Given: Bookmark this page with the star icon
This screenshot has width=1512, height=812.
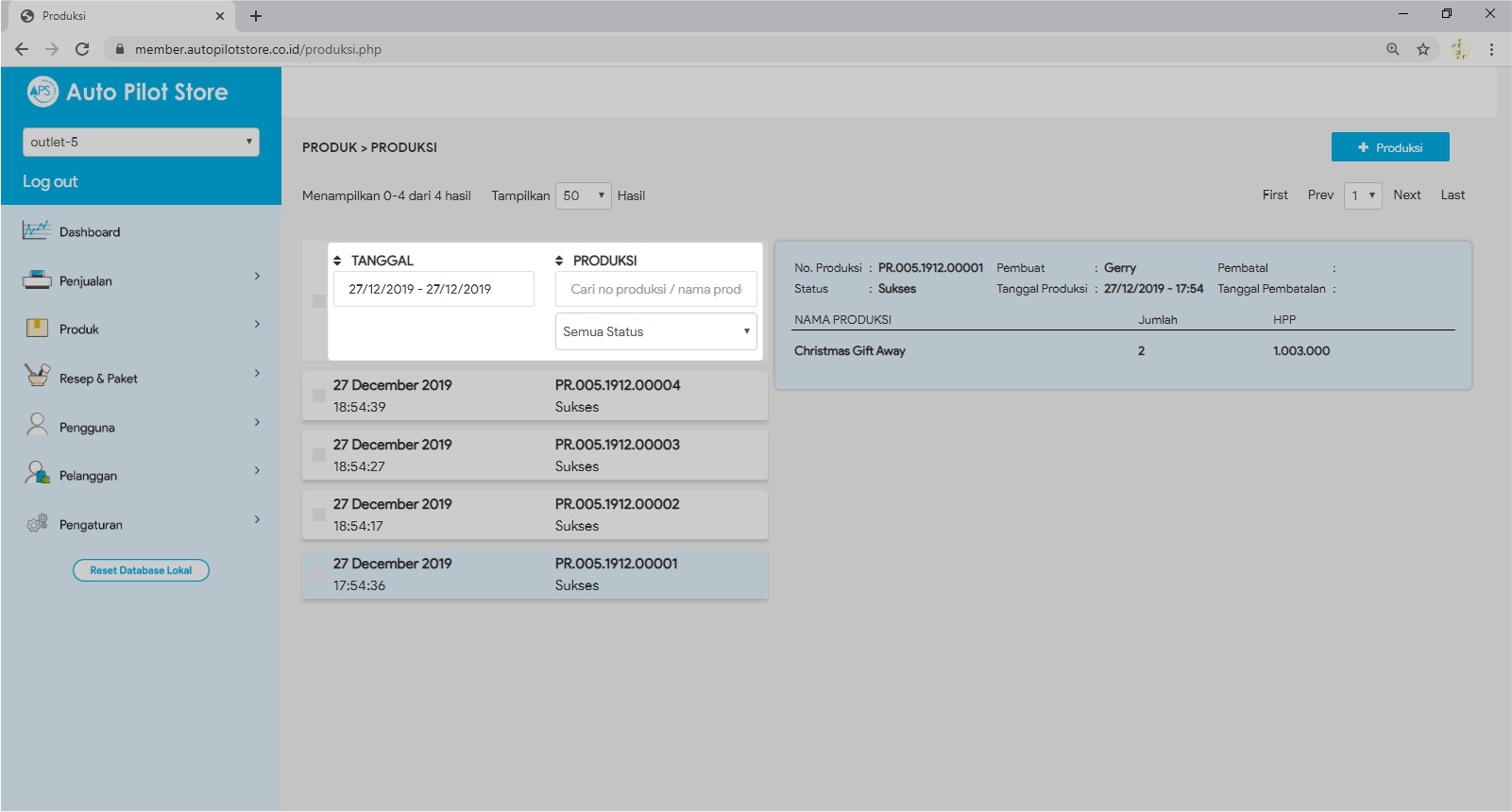Looking at the screenshot, I should pos(1422,49).
